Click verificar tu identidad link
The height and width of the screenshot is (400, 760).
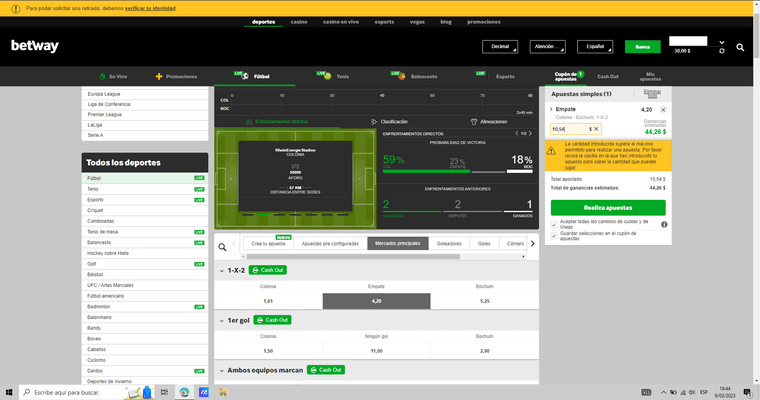[x=150, y=8]
